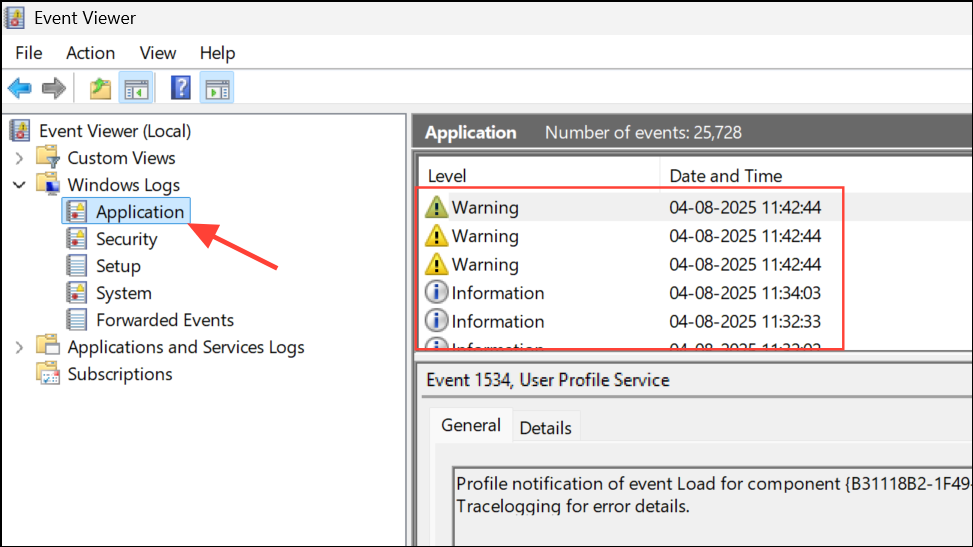973x547 pixels.
Task: Expand Applications and Services Logs node
Action: [19, 347]
